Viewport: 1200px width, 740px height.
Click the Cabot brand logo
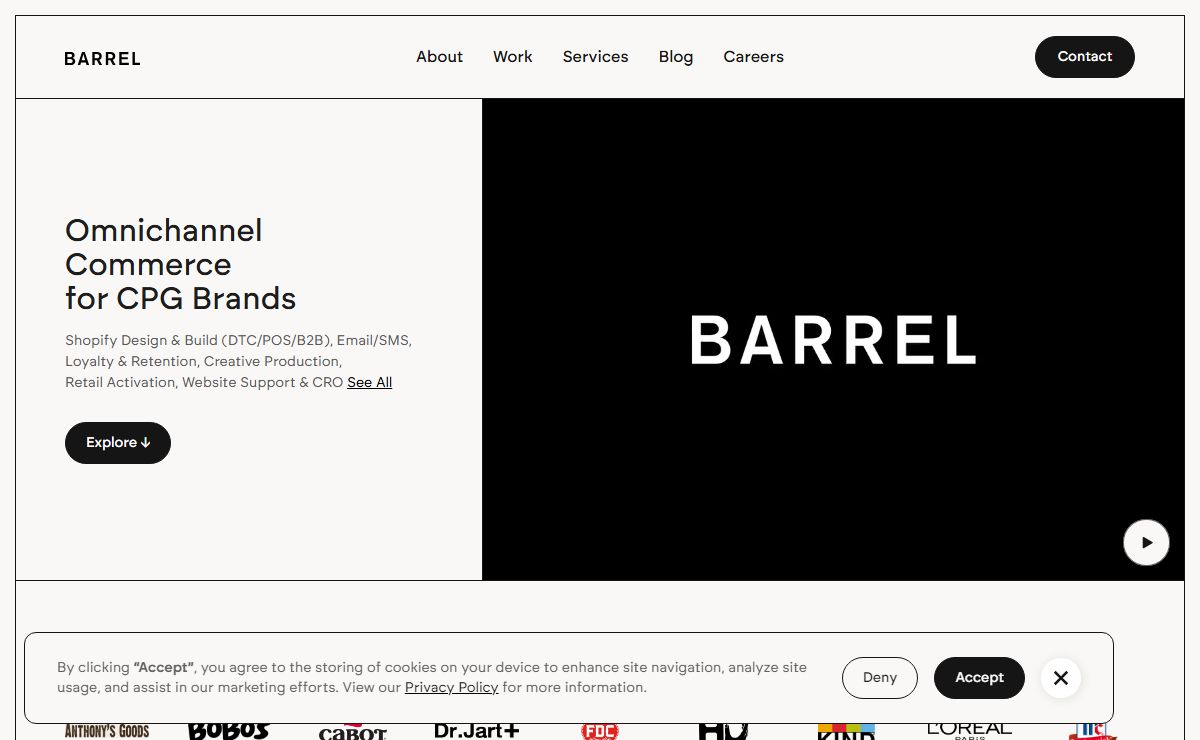[x=352, y=732]
